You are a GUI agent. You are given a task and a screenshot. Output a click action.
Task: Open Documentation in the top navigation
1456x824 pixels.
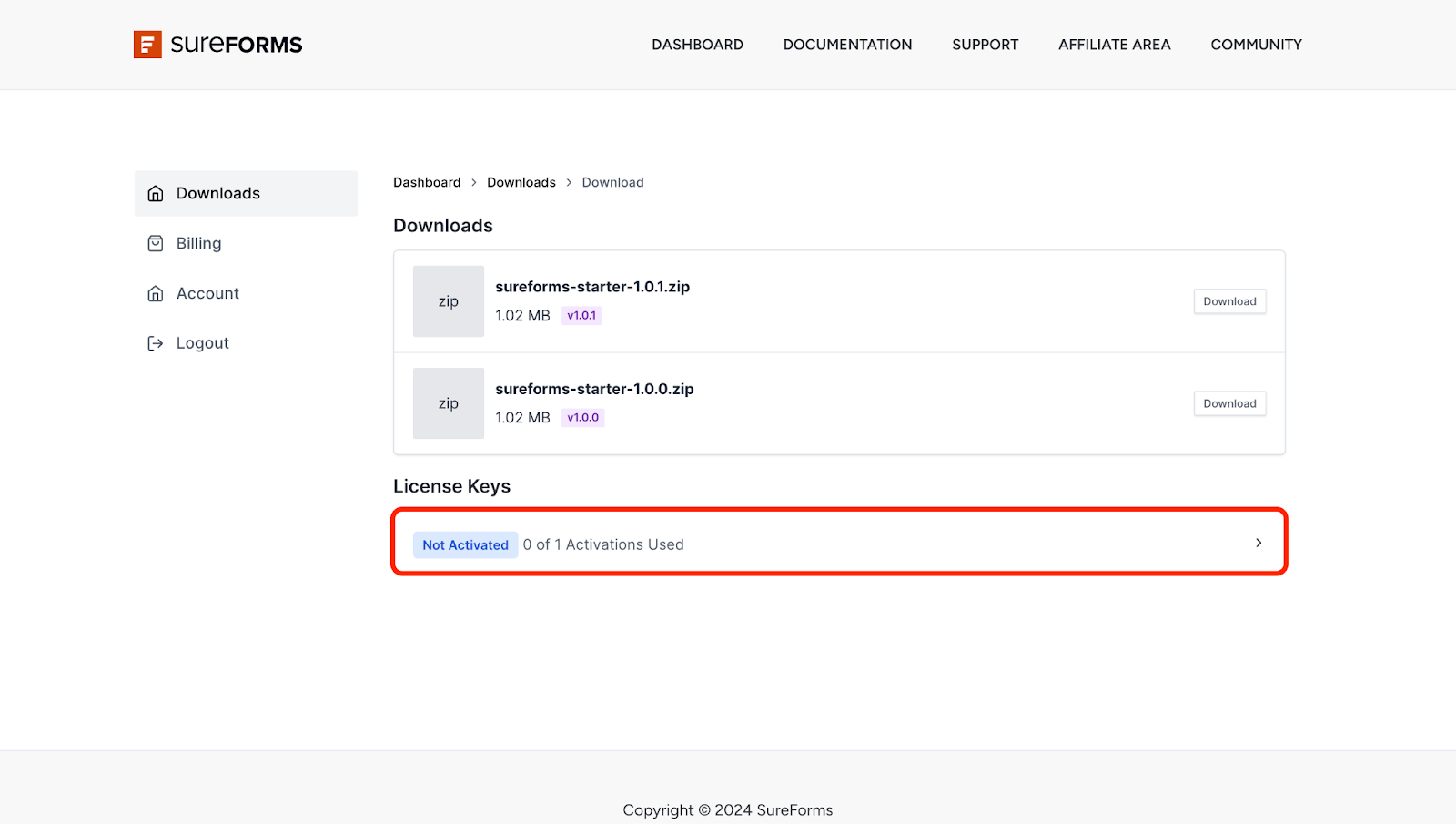tap(847, 45)
